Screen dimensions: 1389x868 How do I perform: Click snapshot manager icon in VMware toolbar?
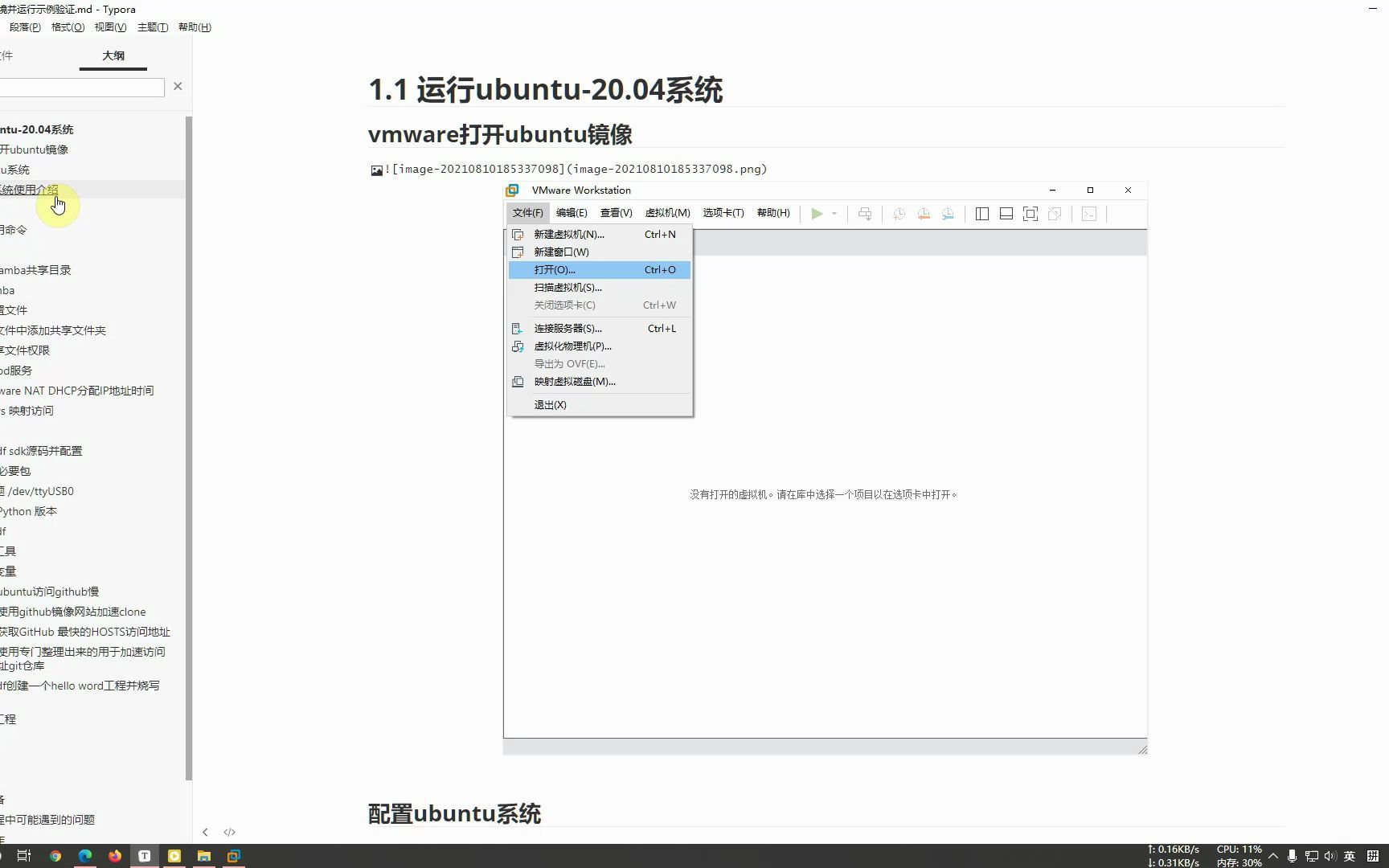point(948,214)
